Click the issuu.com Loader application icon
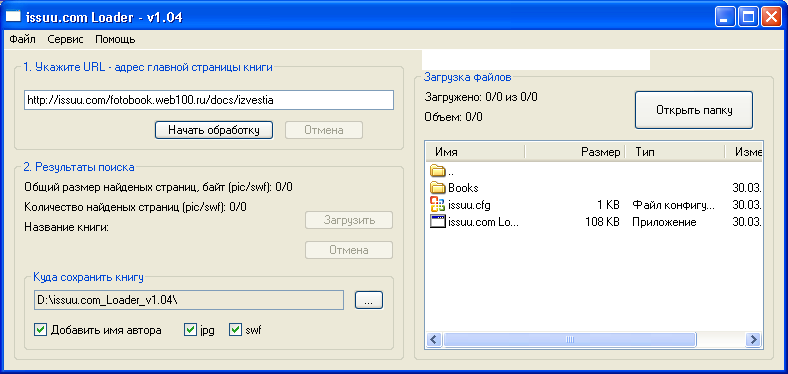The height and width of the screenshot is (374, 788). coord(438,222)
